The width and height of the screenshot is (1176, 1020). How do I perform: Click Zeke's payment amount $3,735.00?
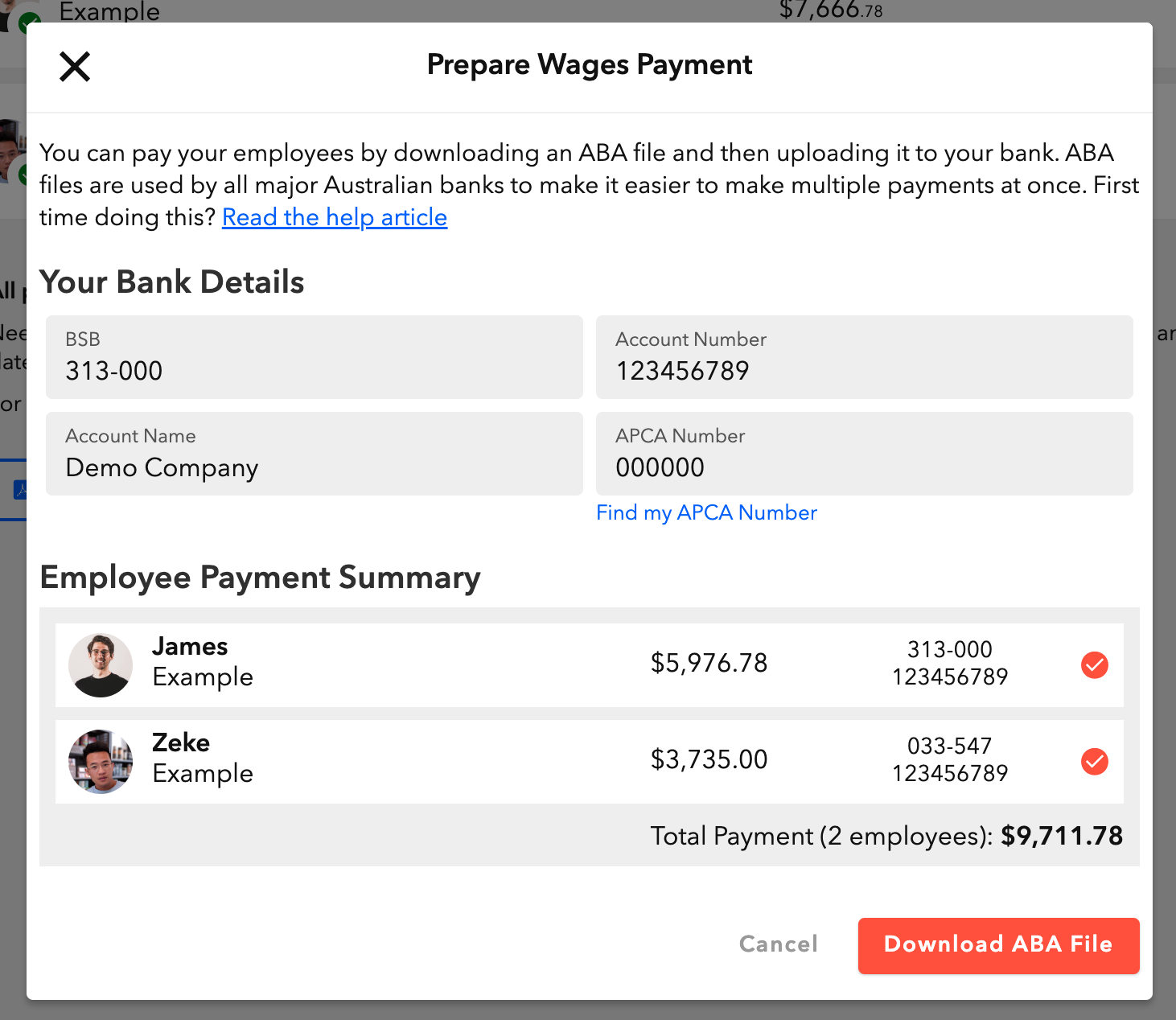(x=709, y=759)
